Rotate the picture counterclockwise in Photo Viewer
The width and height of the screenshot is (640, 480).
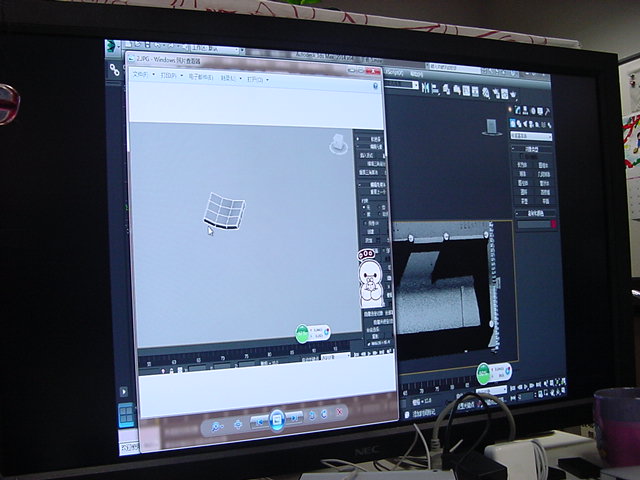312,416
